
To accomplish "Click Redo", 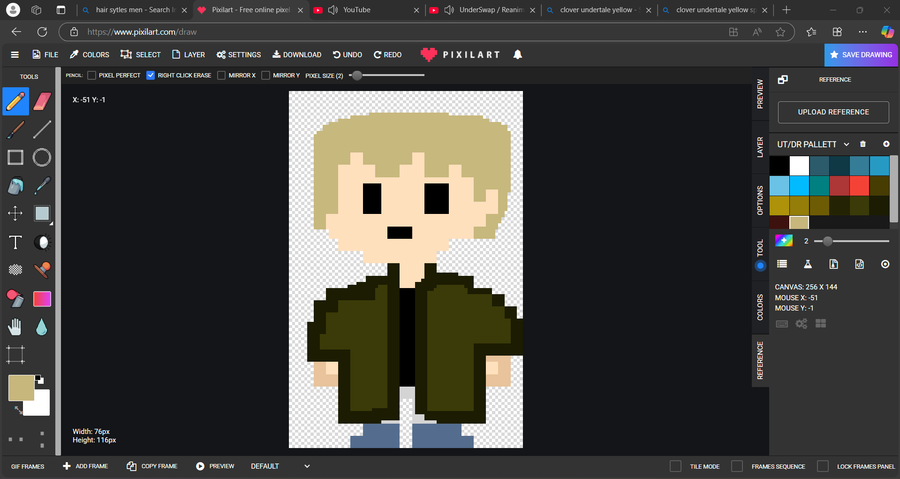I will tap(387, 54).
